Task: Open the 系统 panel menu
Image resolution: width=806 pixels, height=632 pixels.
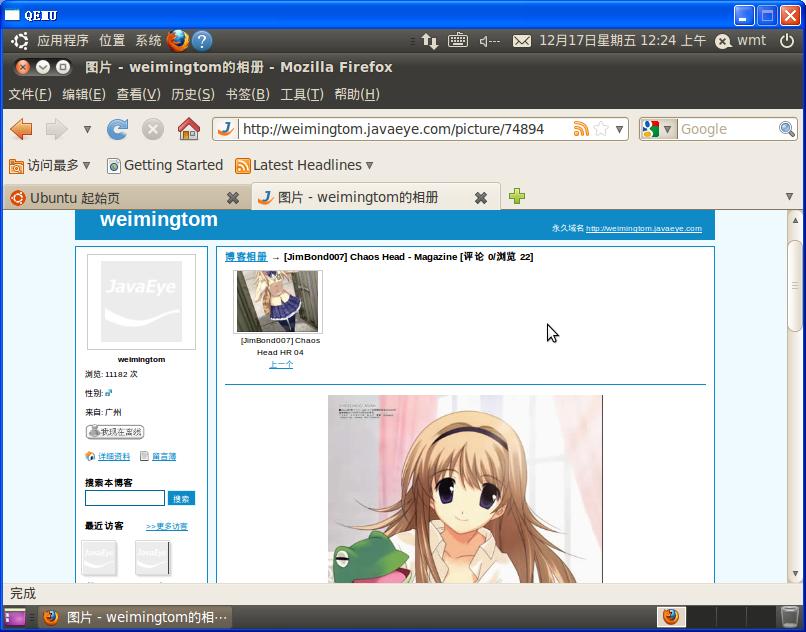Action: [x=148, y=41]
